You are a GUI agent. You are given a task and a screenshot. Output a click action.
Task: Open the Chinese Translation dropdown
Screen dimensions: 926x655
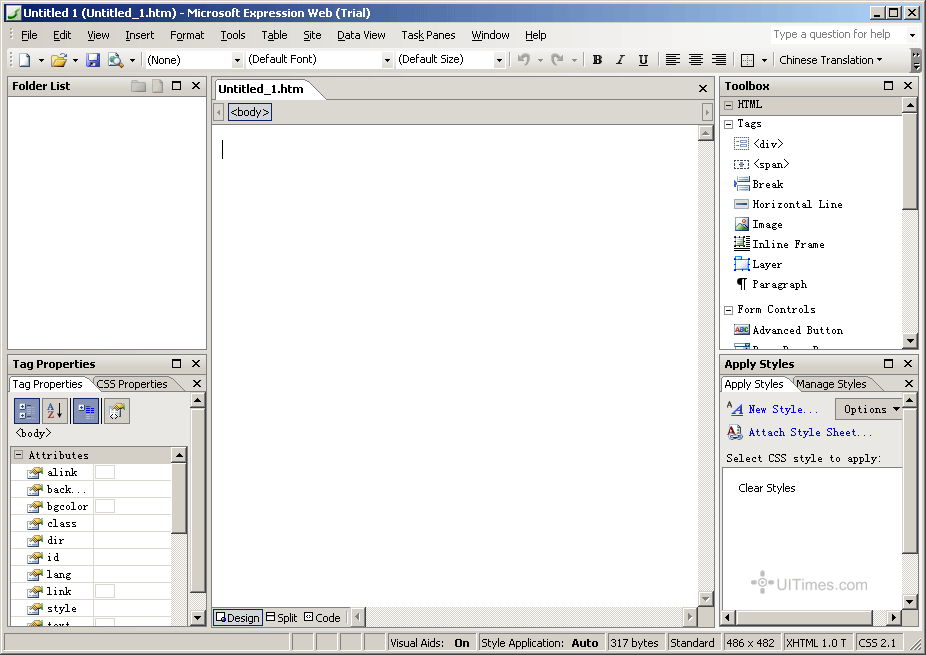pyautogui.click(x=830, y=60)
